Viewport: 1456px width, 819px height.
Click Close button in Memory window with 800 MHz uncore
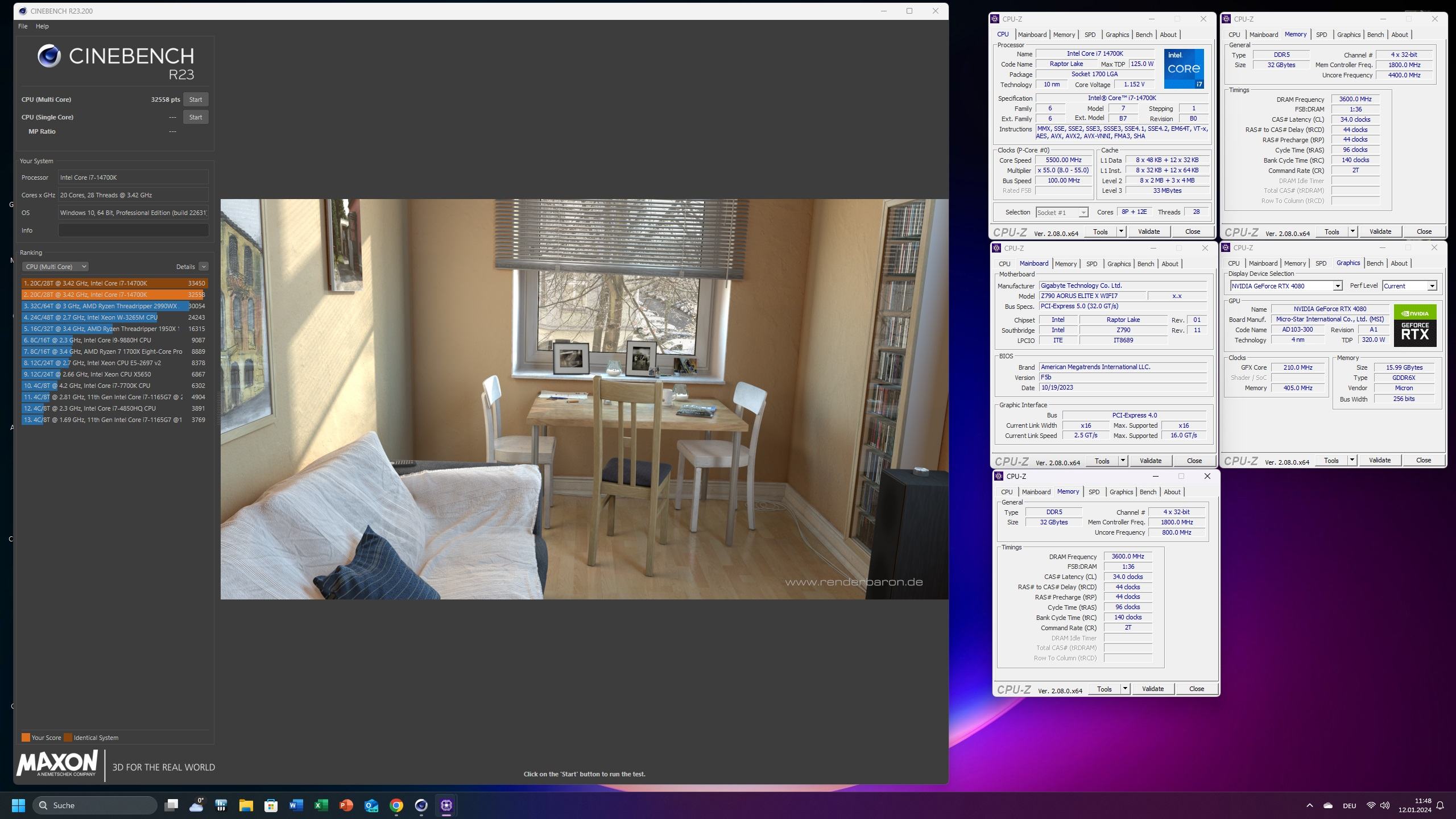(x=1196, y=689)
